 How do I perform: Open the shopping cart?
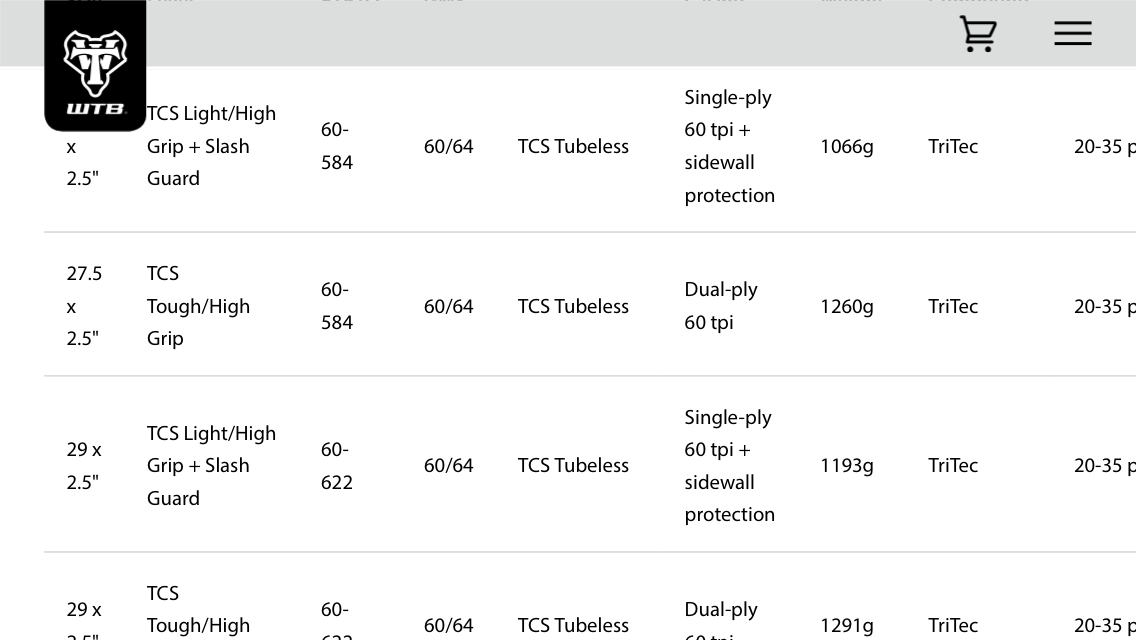coord(977,33)
